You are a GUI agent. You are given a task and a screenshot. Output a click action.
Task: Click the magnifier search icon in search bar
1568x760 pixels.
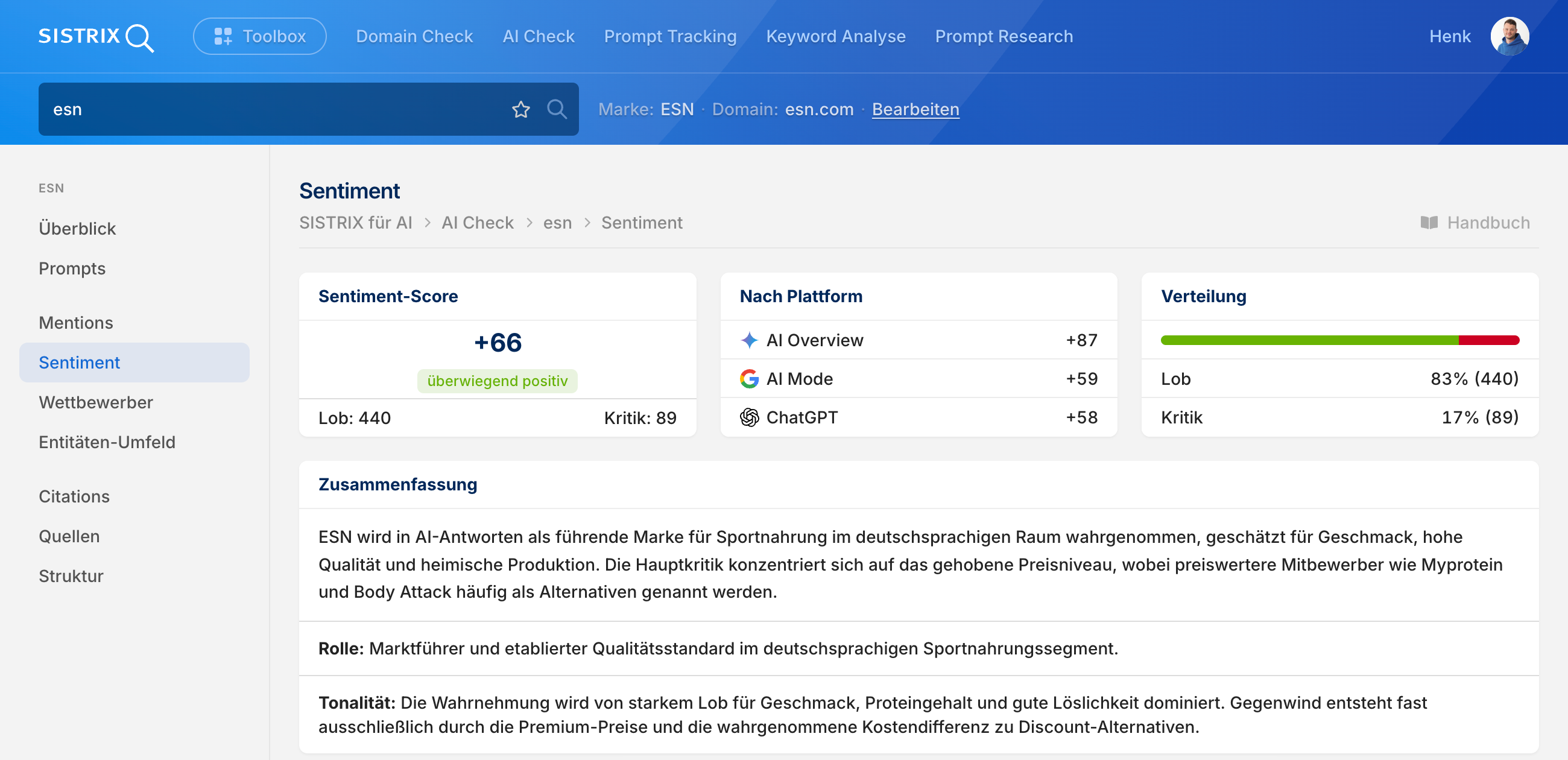click(x=557, y=110)
